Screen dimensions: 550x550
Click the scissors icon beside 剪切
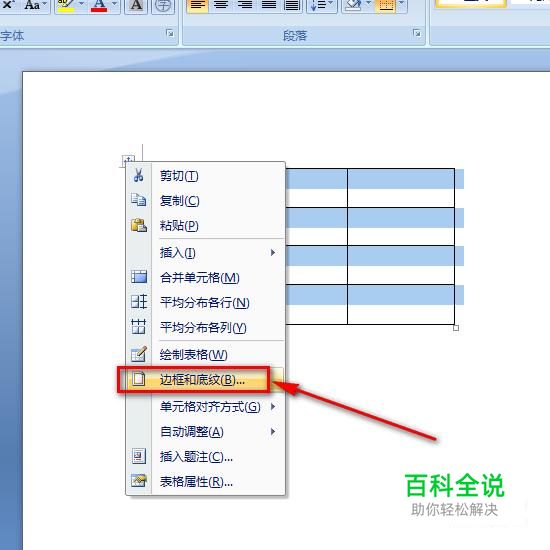(x=139, y=175)
